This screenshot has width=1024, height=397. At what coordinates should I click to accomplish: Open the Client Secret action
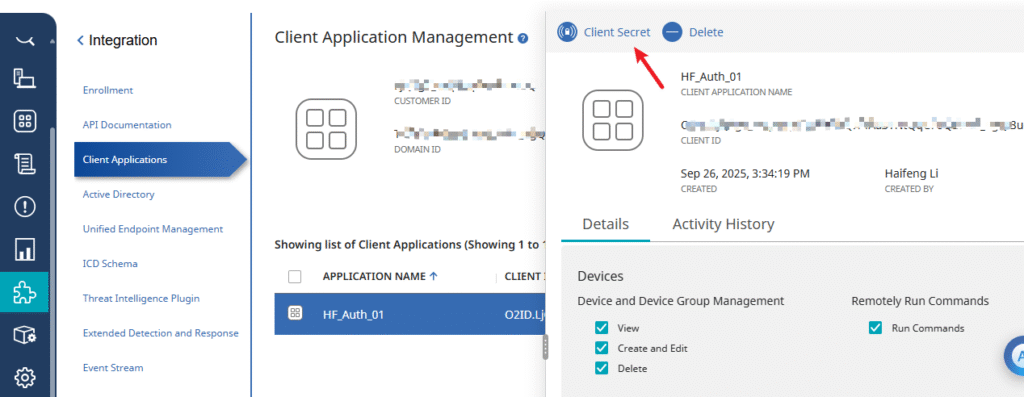tap(603, 32)
